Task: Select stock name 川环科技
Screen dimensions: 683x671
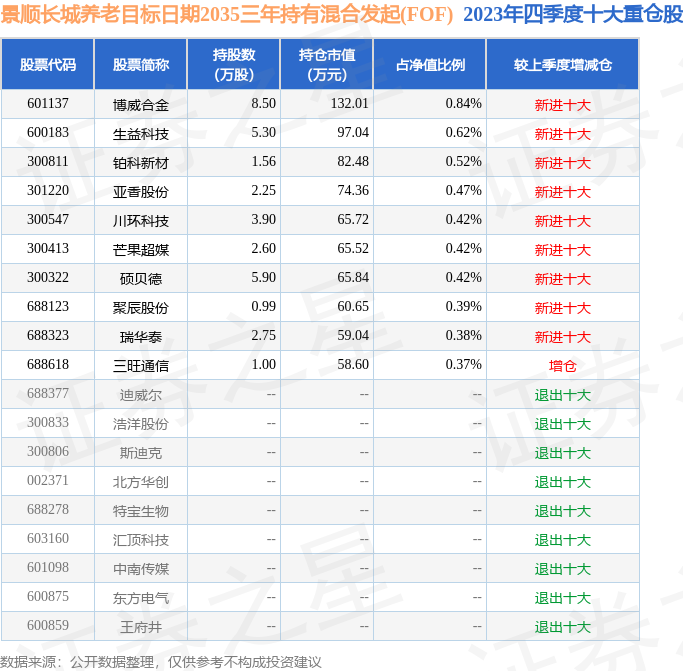Action: pos(141,221)
